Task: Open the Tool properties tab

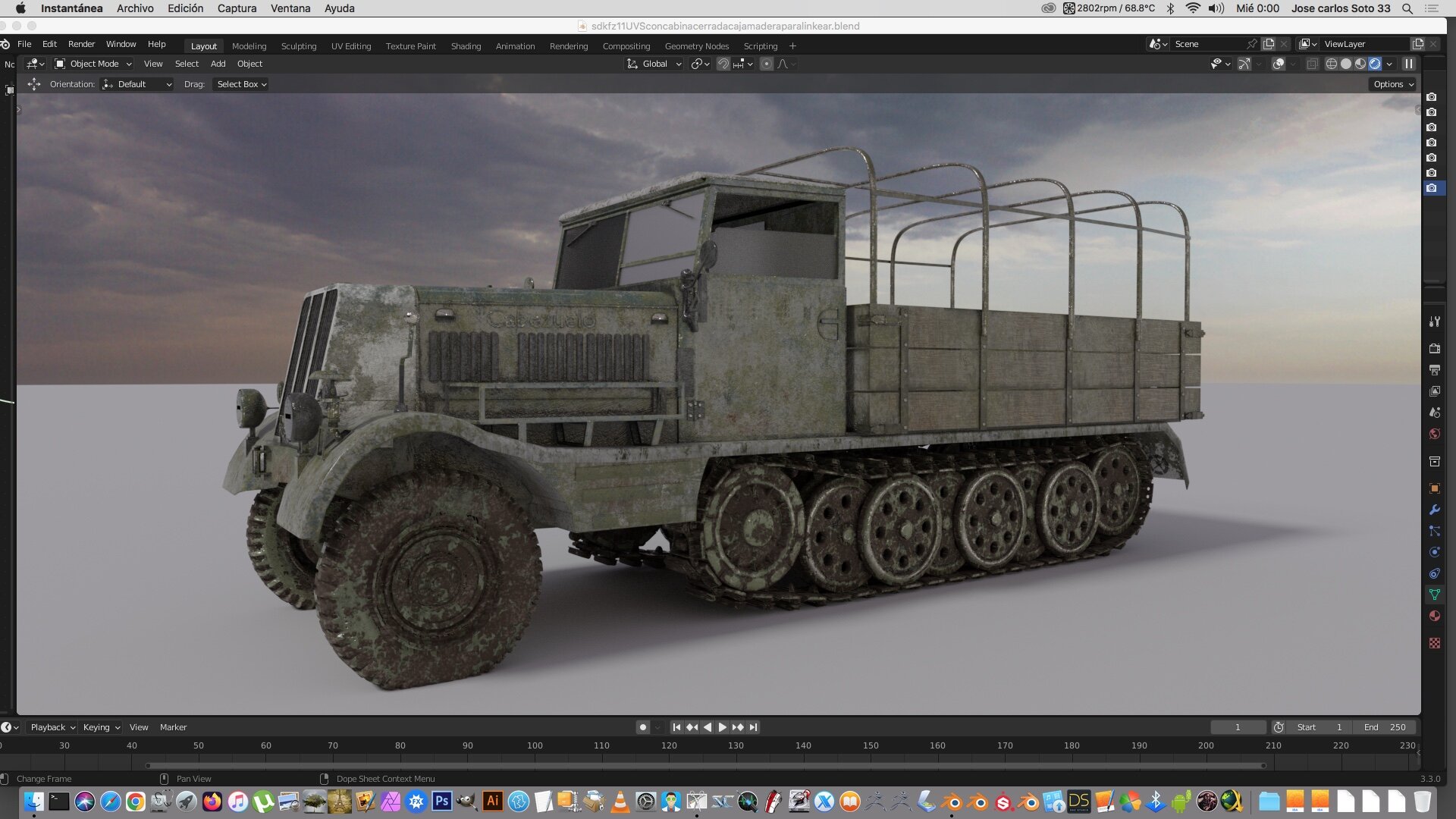Action: pyautogui.click(x=1434, y=322)
